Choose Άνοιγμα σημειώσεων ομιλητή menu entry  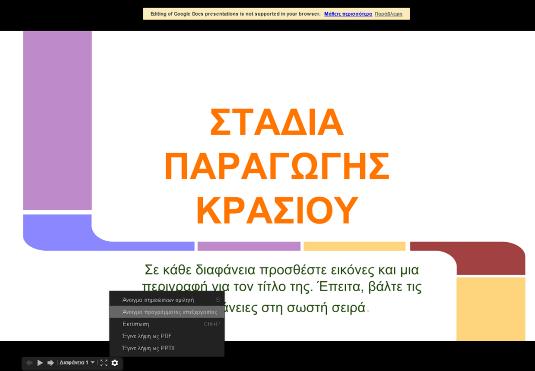tap(167, 300)
